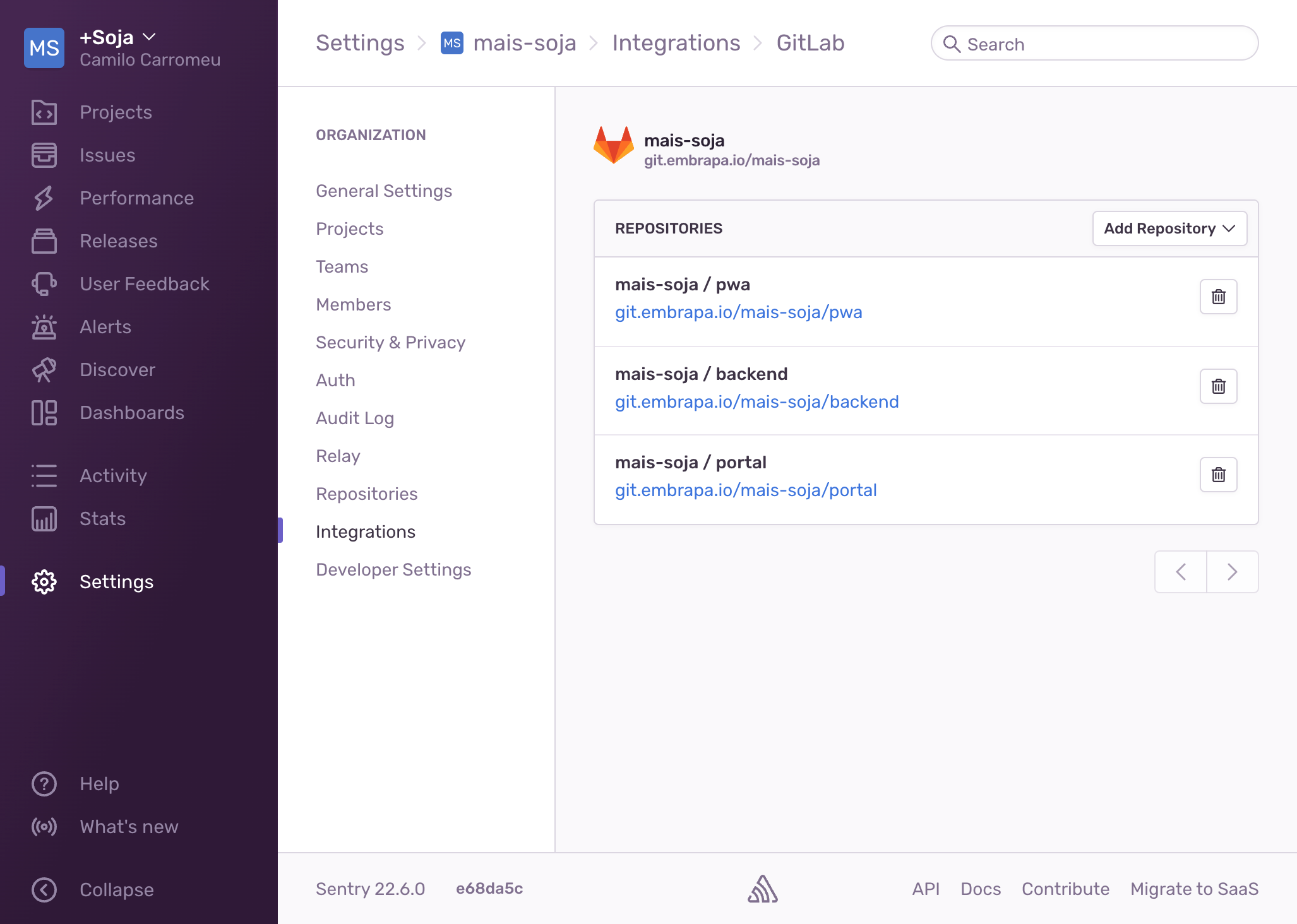The image size is (1297, 924).
Task: Click the next page chevron button
Action: pos(1232,572)
